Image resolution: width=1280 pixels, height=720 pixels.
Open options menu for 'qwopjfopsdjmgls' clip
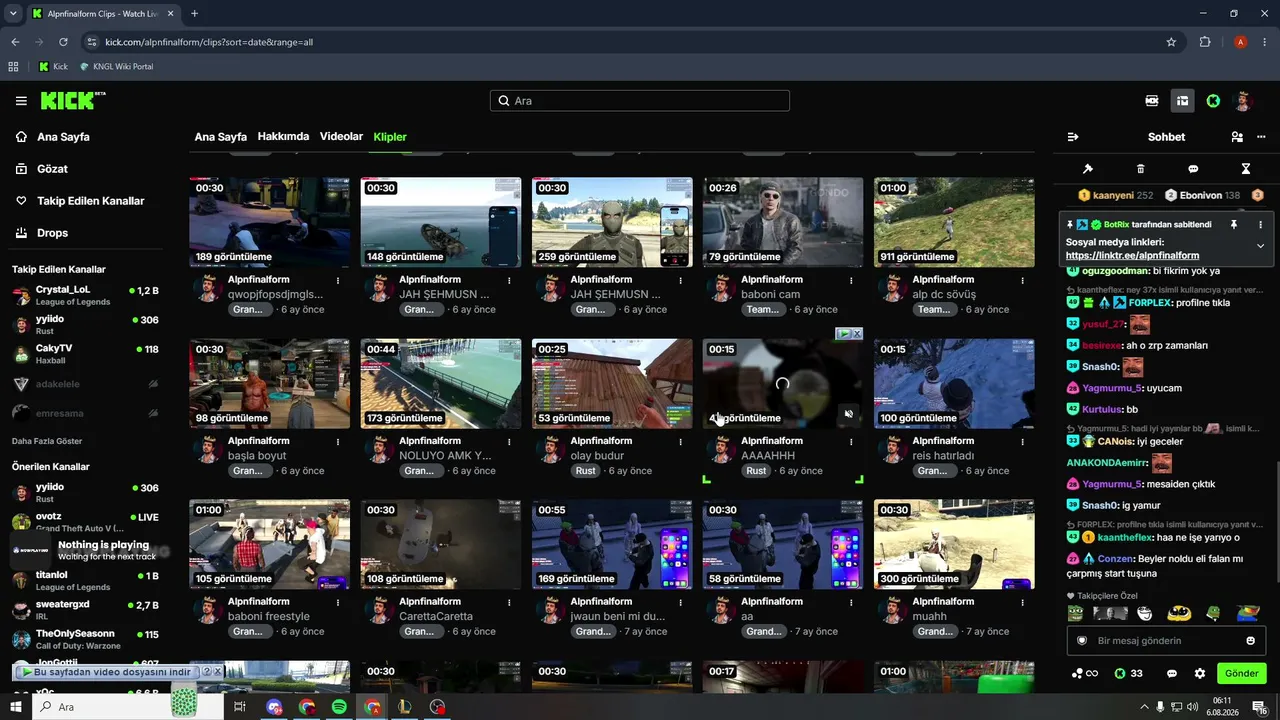click(x=338, y=280)
